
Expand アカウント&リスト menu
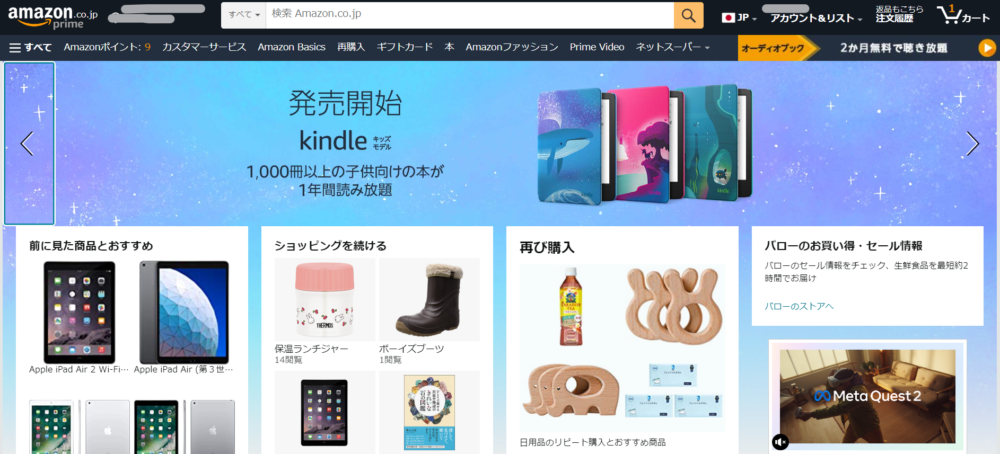pos(816,18)
